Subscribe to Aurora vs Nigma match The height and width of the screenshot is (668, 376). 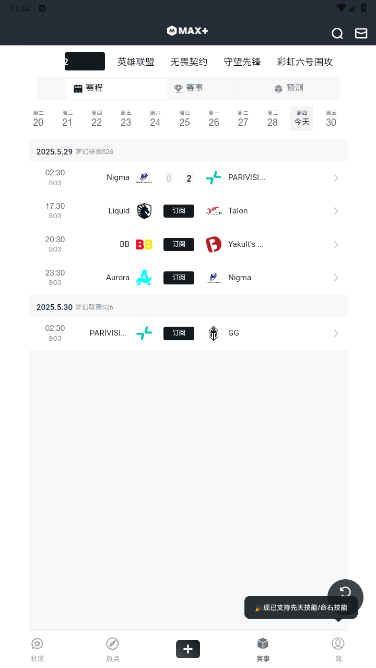coord(179,277)
